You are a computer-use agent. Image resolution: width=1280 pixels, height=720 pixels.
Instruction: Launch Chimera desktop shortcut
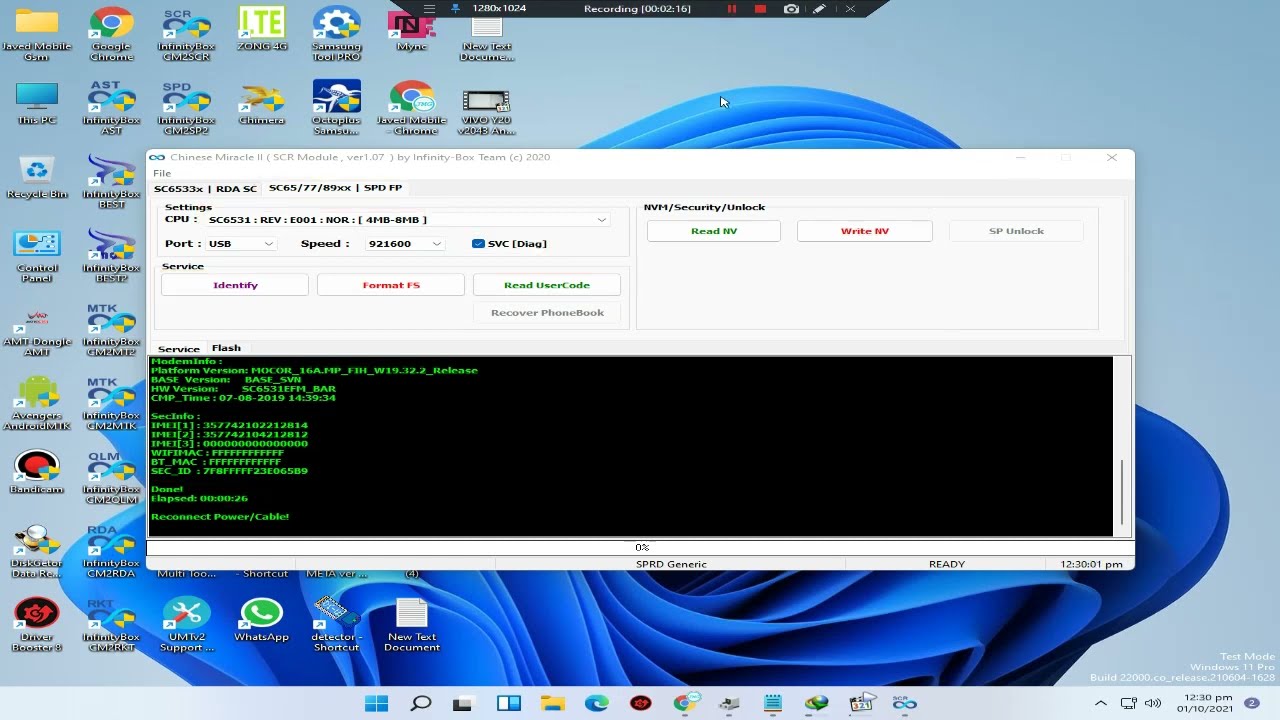click(262, 104)
